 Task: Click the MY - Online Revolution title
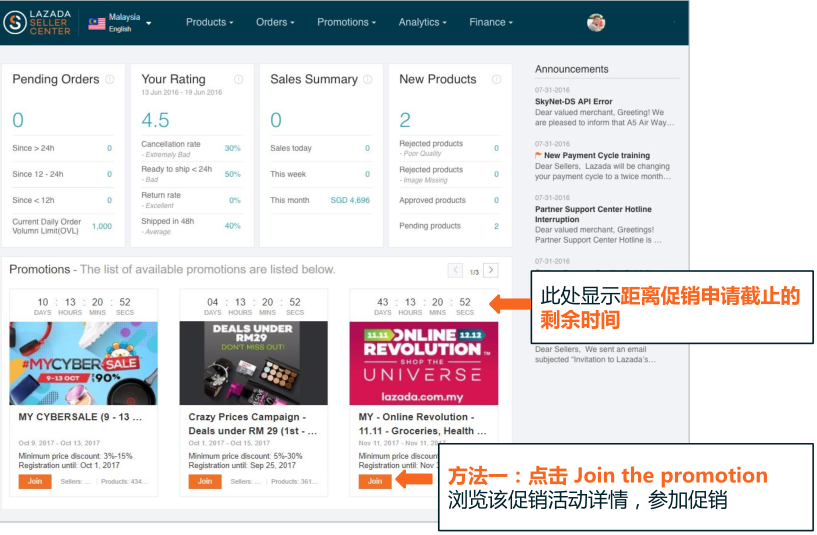(423, 424)
